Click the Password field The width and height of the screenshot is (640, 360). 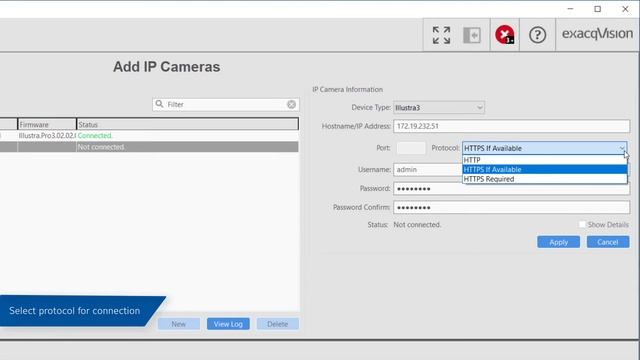[511, 189]
